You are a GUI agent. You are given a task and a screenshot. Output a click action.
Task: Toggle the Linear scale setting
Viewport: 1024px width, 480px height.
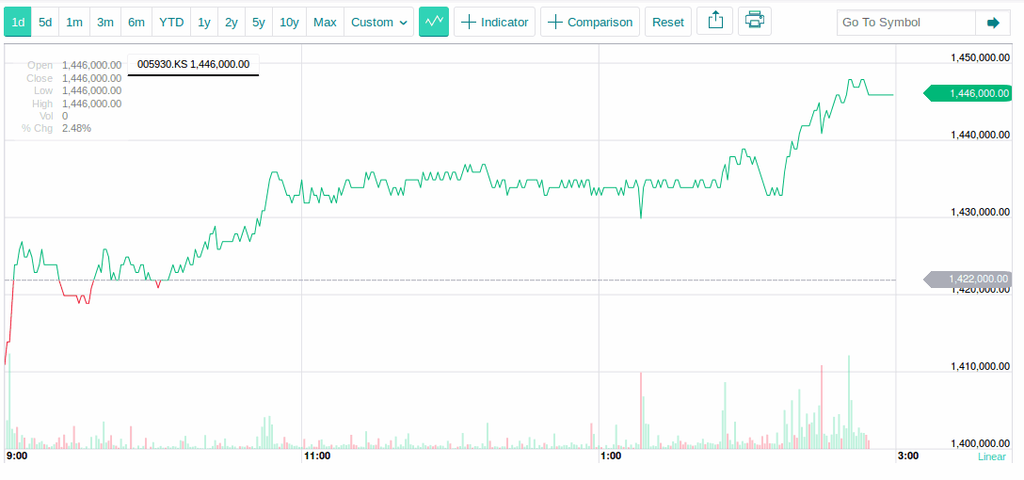[991, 456]
